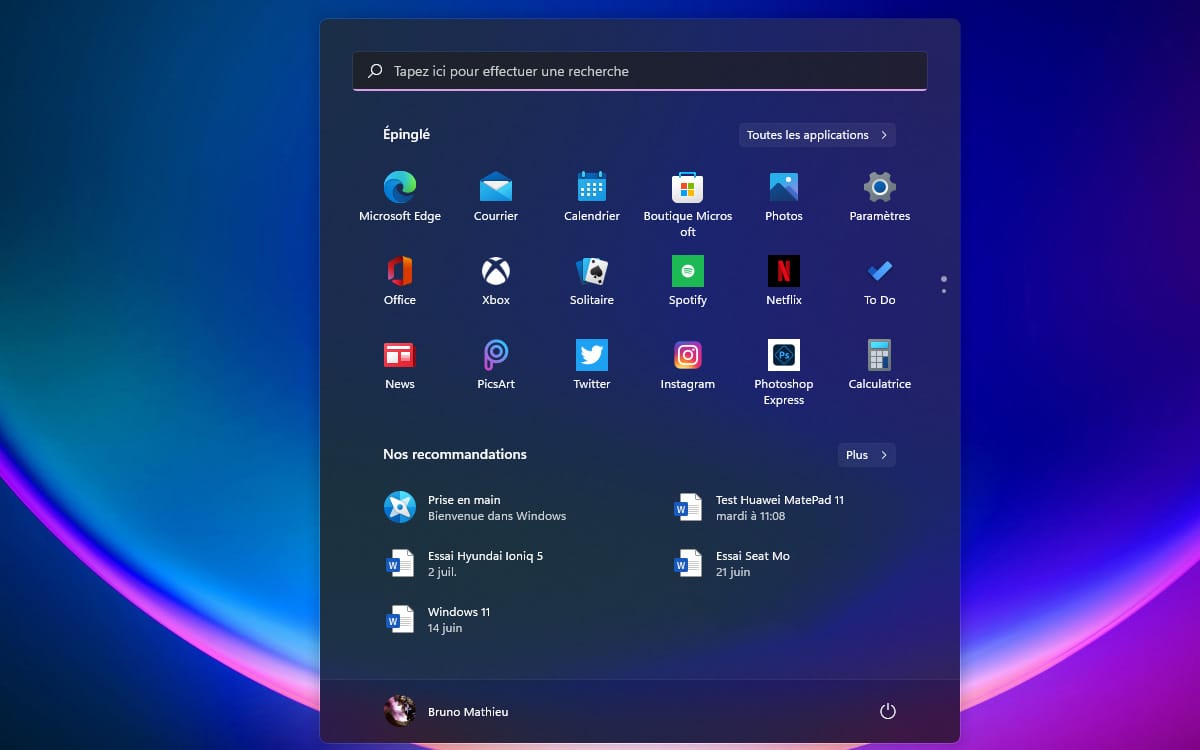Click the Plus button in recommendations

click(x=867, y=455)
